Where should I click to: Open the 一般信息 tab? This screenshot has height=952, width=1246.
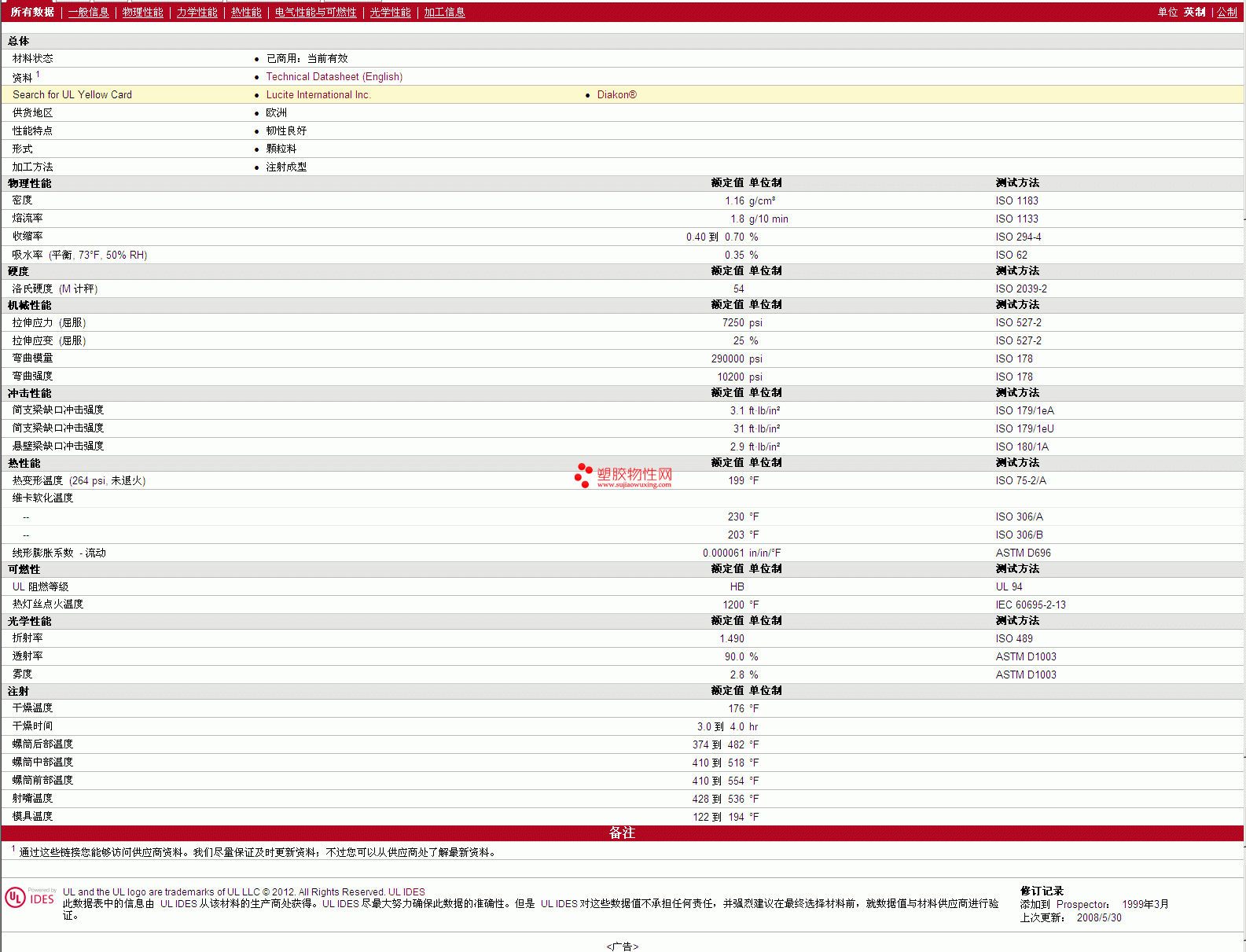point(88,13)
